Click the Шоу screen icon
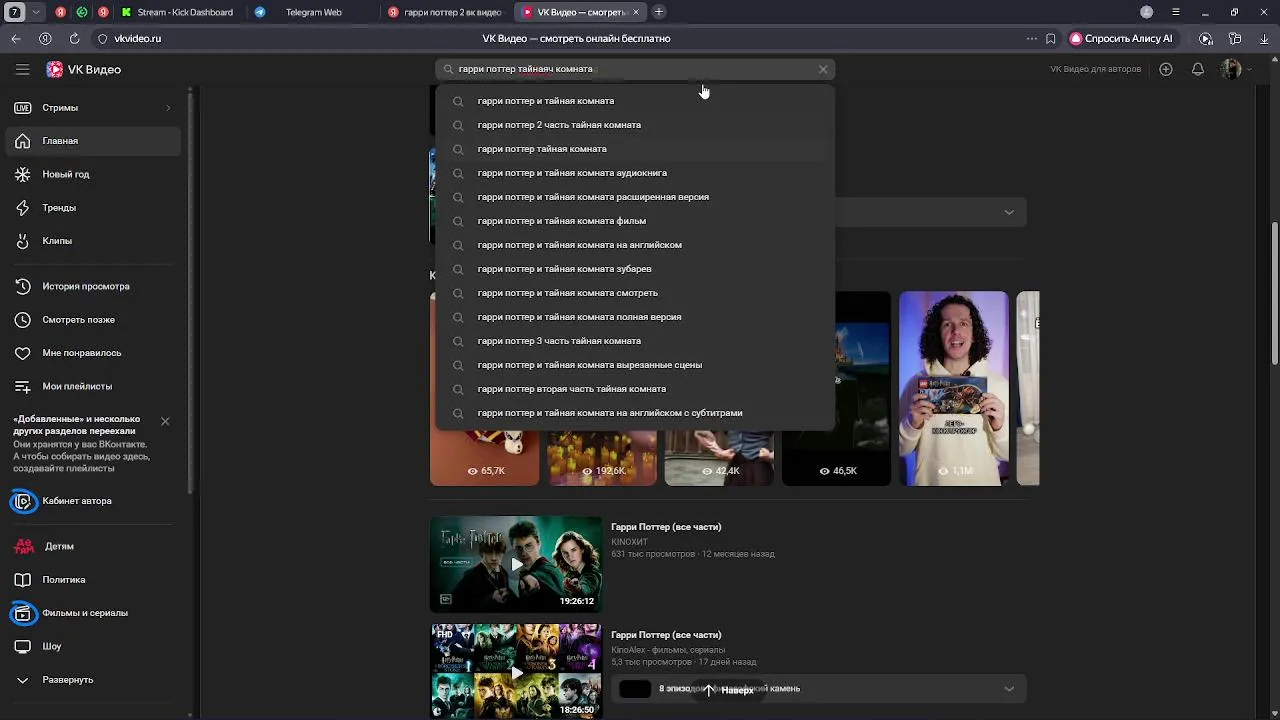The width and height of the screenshot is (1280, 720). [x=22, y=646]
